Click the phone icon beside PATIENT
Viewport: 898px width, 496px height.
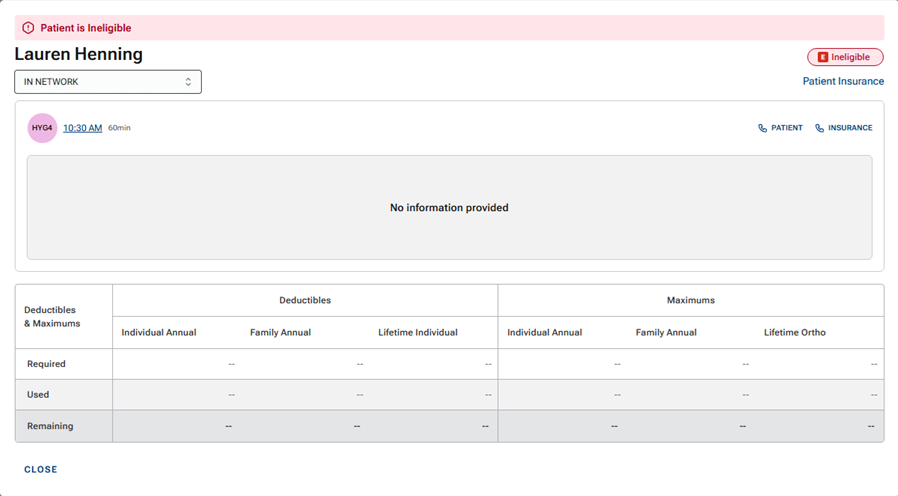763,128
